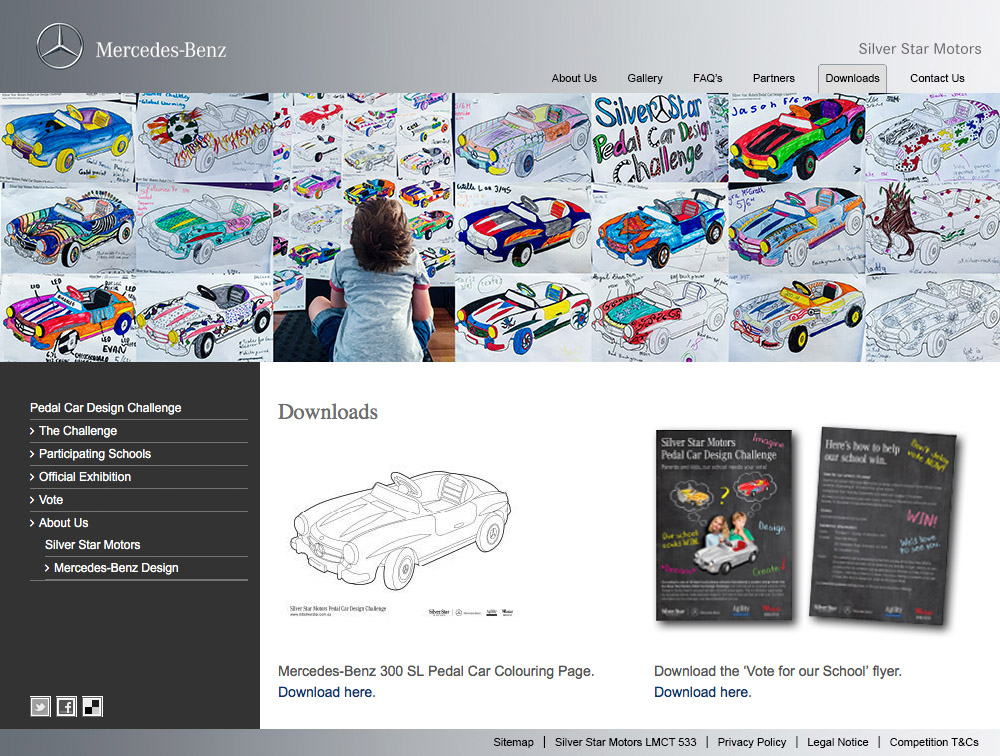
Task: Open the Privacy Policy footer link
Action: [x=752, y=742]
